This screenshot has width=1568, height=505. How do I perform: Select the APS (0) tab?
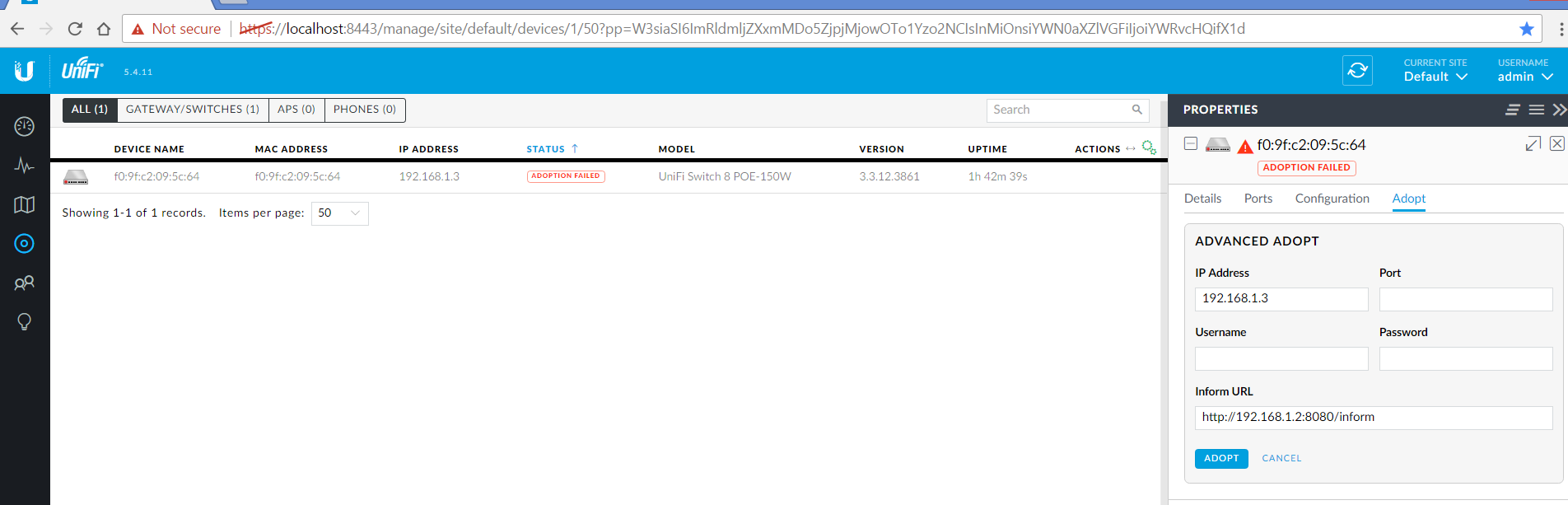[x=296, y=110]
